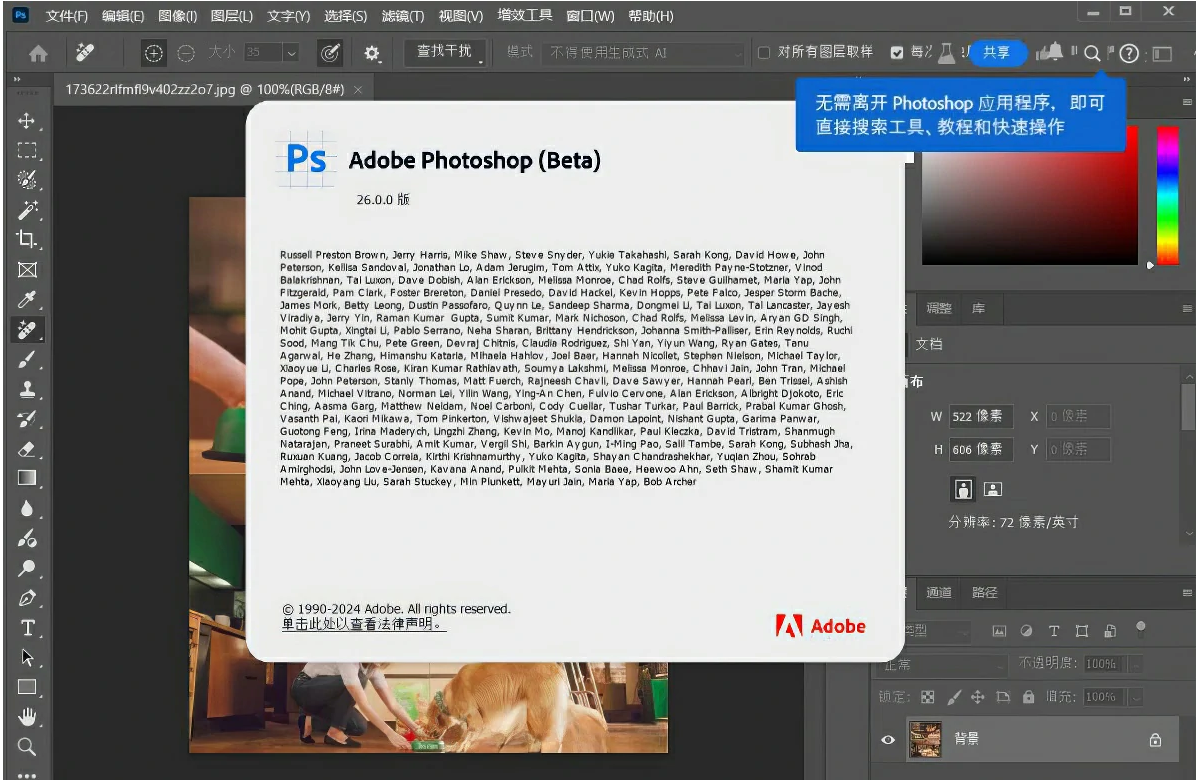
Task: Open the 滤镜(T) menu
Action: click(403, 16)
